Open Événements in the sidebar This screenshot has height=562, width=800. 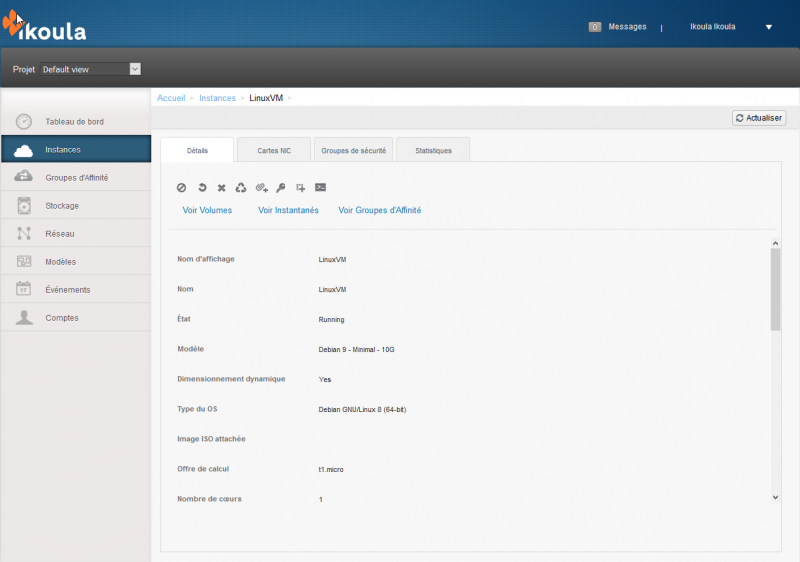[x=76, y=289]
